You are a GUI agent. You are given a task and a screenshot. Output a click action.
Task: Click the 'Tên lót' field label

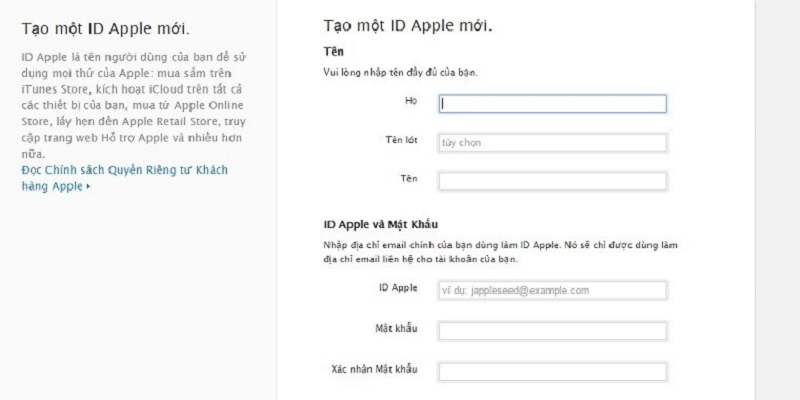click(402, 140)
